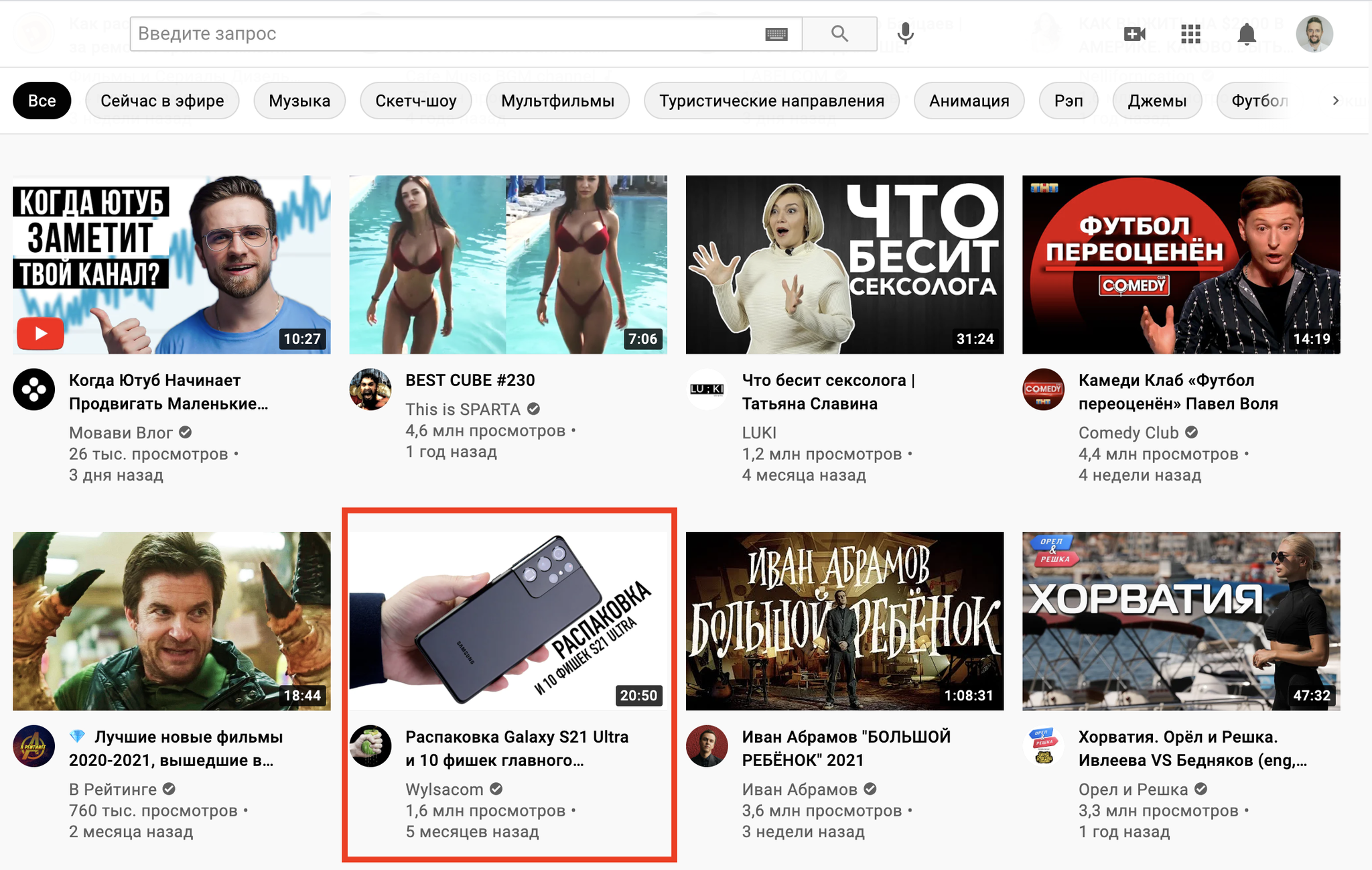The image size is (1372, 870).
Task: Open the user account avatar menu
Action: [x=1314, y=34]
